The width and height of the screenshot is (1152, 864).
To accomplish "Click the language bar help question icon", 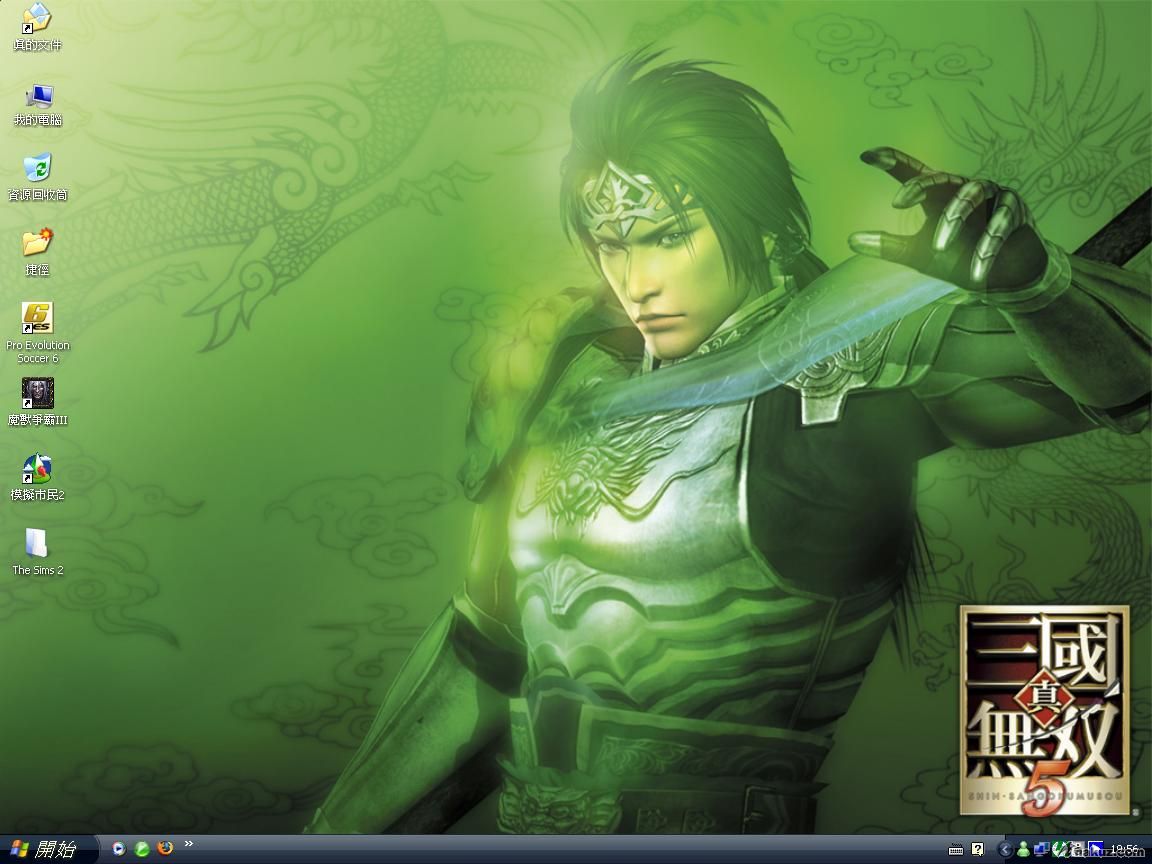I will pos(978,849).
